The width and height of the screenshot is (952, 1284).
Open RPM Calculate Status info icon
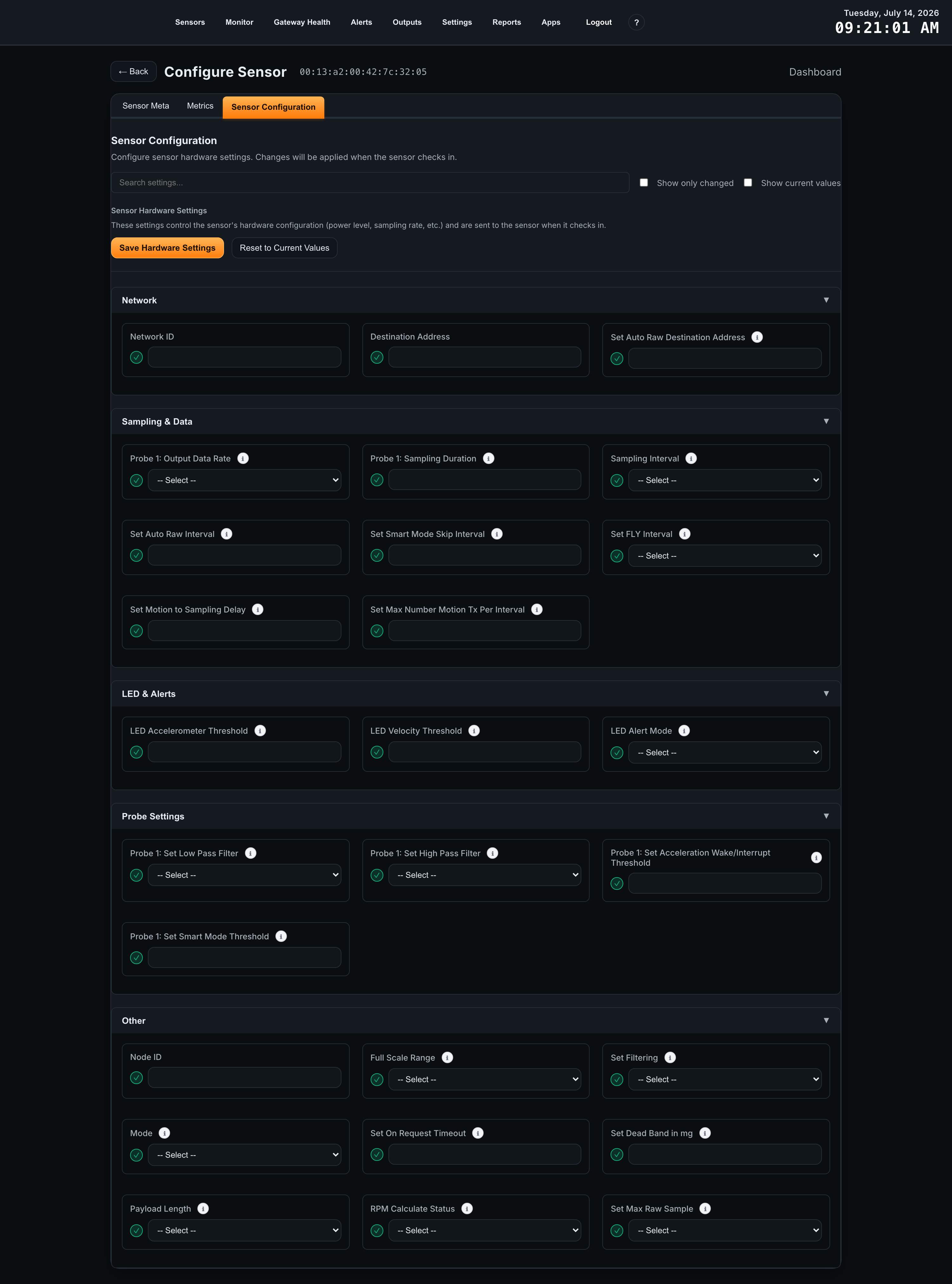click(467, 1208)
